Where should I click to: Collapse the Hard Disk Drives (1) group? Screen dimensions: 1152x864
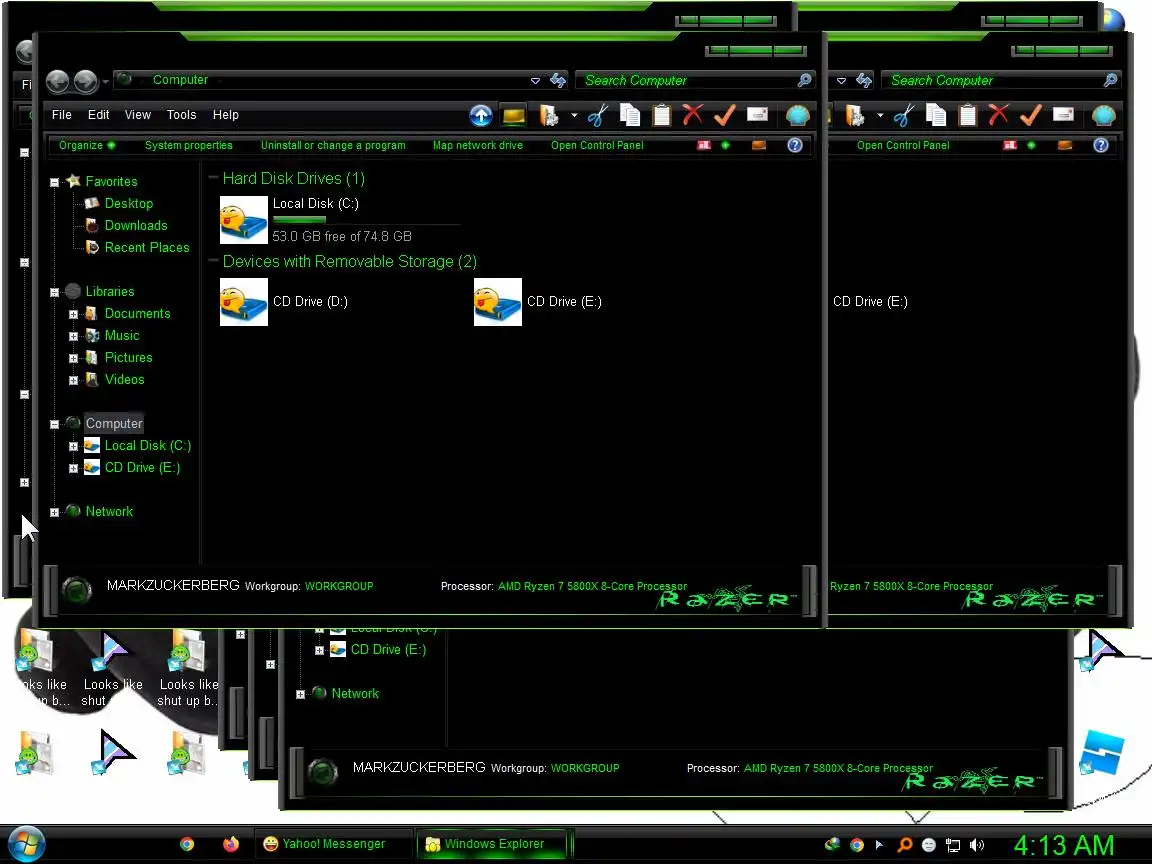coord(213,178)
